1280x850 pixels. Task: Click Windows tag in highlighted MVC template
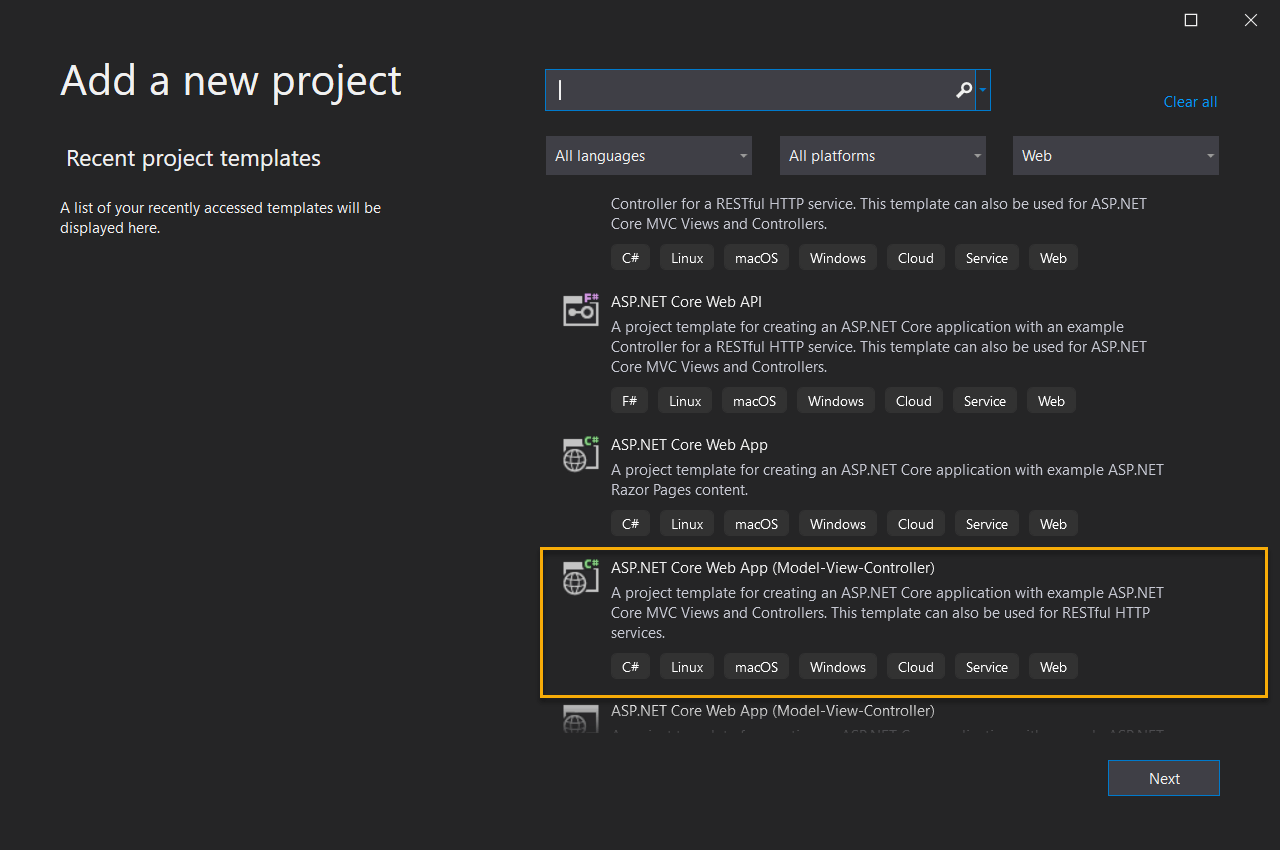tap(838, 667)
